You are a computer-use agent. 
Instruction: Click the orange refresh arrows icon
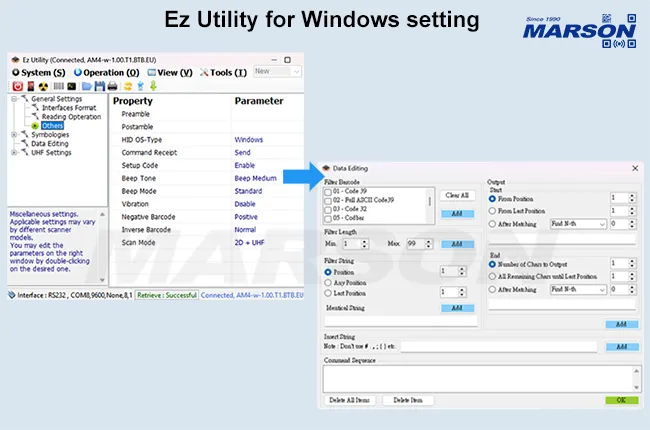tap(128, 86)
